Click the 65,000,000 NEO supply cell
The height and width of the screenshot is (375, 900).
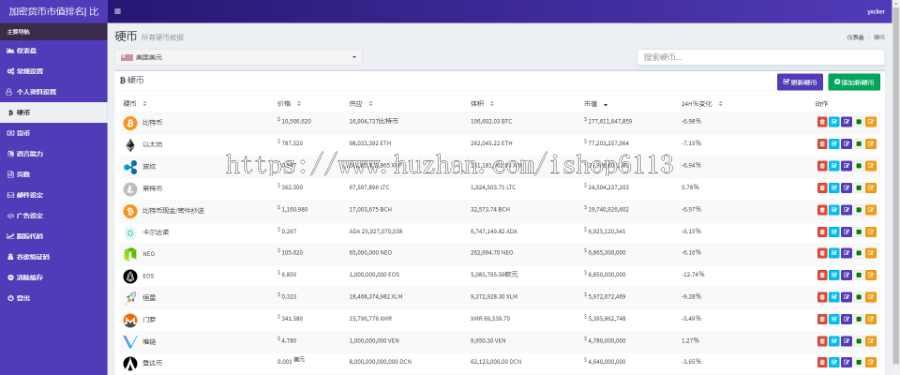click(370, 253)
